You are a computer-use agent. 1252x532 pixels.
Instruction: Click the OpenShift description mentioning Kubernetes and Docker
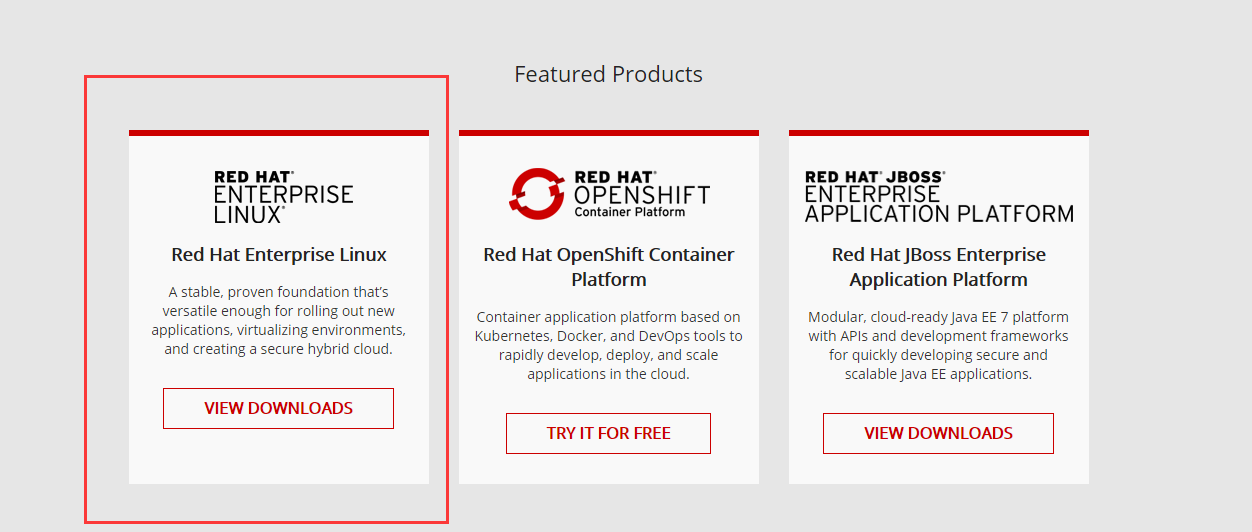[x=609, y=345]
